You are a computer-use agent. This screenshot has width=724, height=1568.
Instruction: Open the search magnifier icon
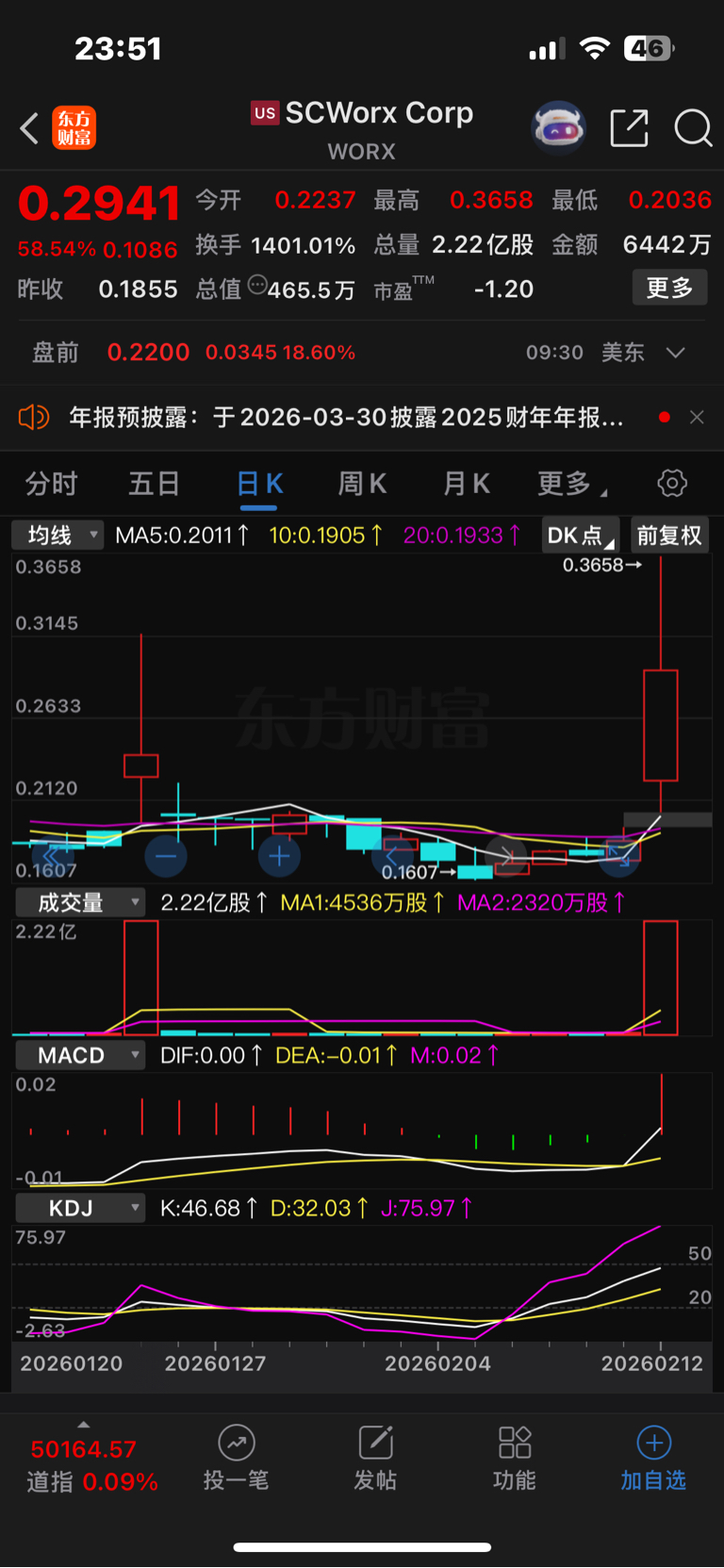[x=693, y=128]
